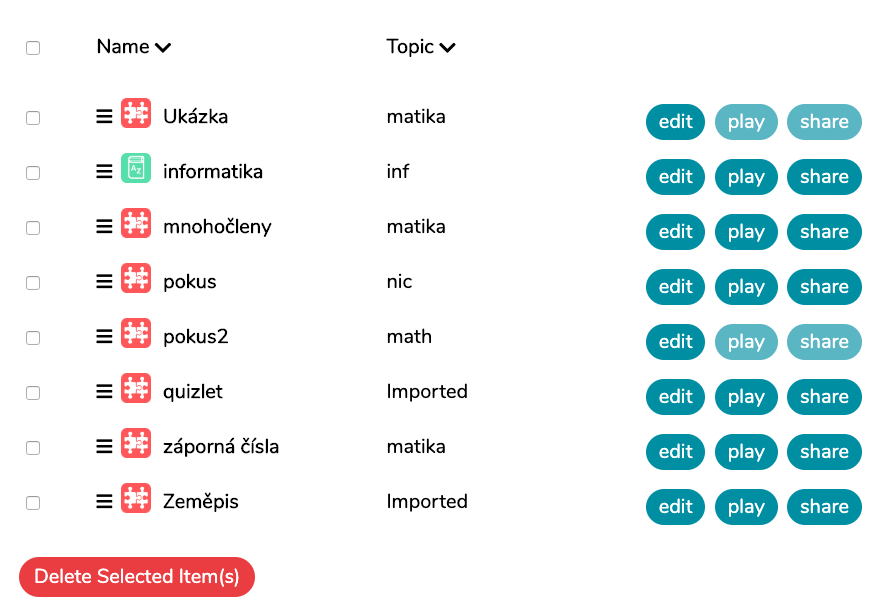Screen dimensions: 894x610
Task: Play the informatika set
Action: click(x=746, y=177)
